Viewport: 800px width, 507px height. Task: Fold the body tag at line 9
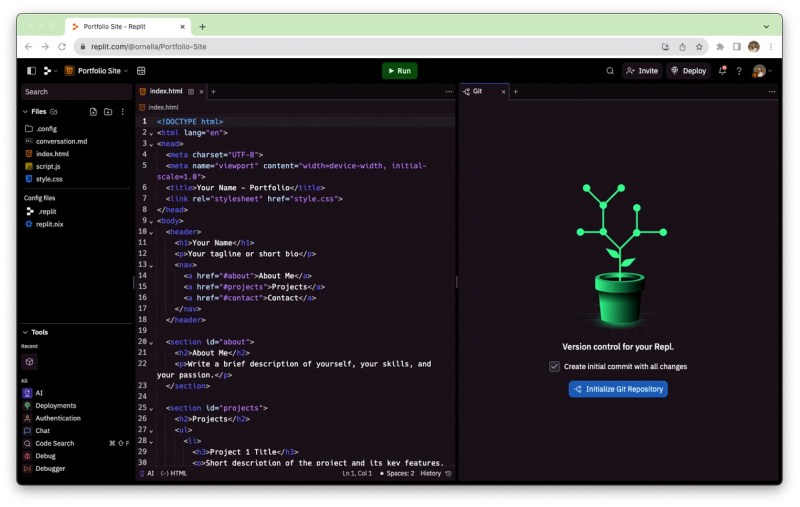152,221
